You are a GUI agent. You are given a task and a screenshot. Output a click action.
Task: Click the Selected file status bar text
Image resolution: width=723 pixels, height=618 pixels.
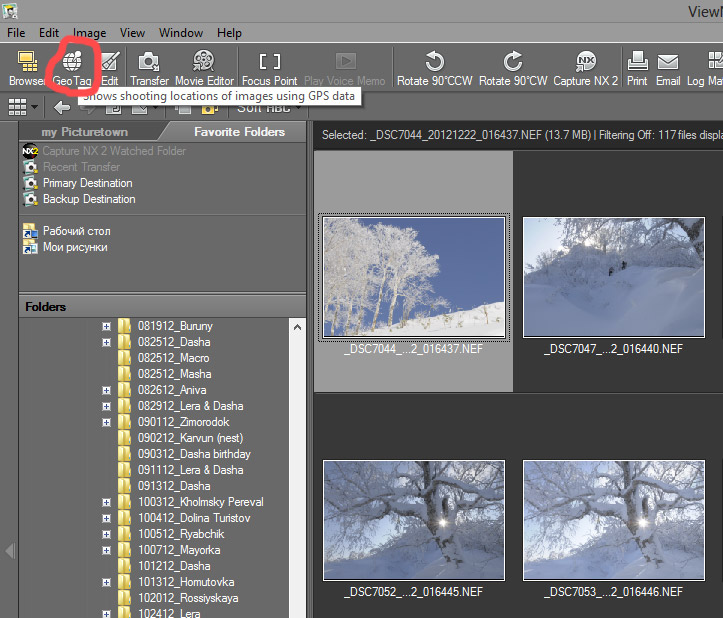click(x=522, y=135)
